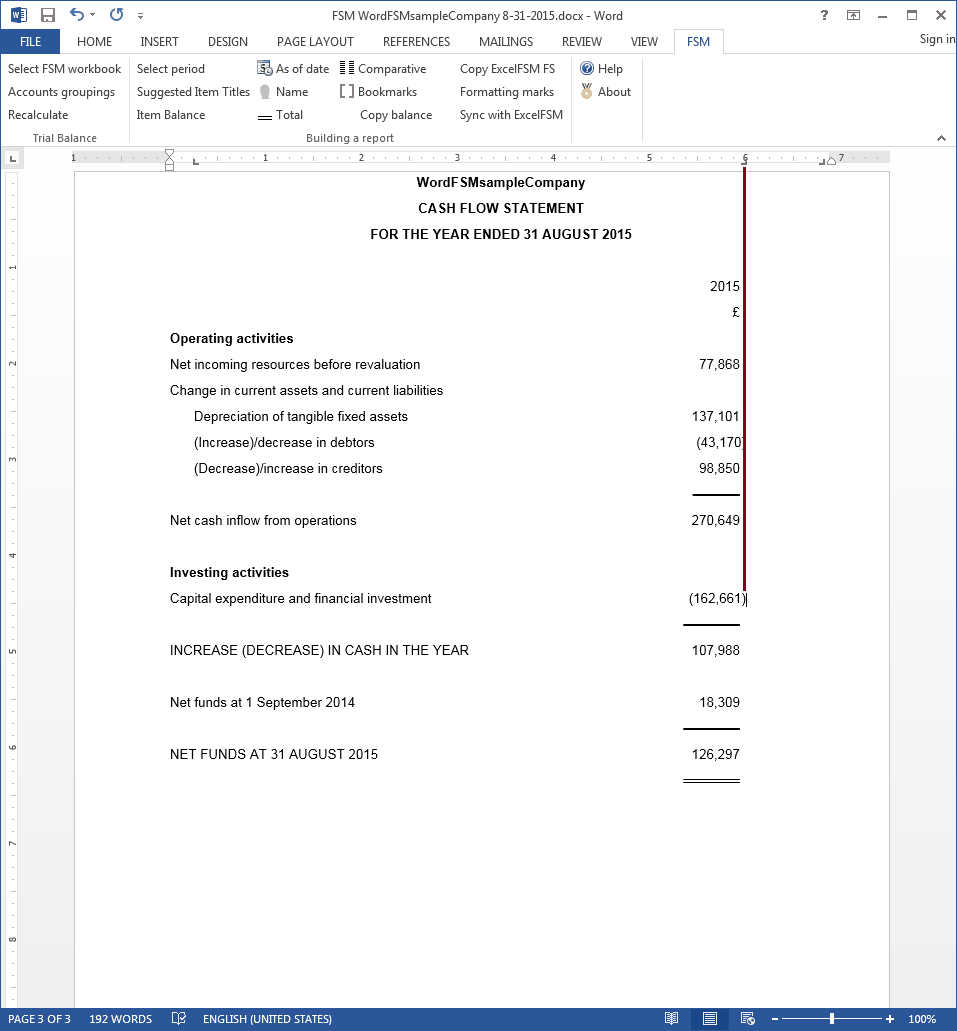Click Sync with ExcelFSM

coord(511,114)
